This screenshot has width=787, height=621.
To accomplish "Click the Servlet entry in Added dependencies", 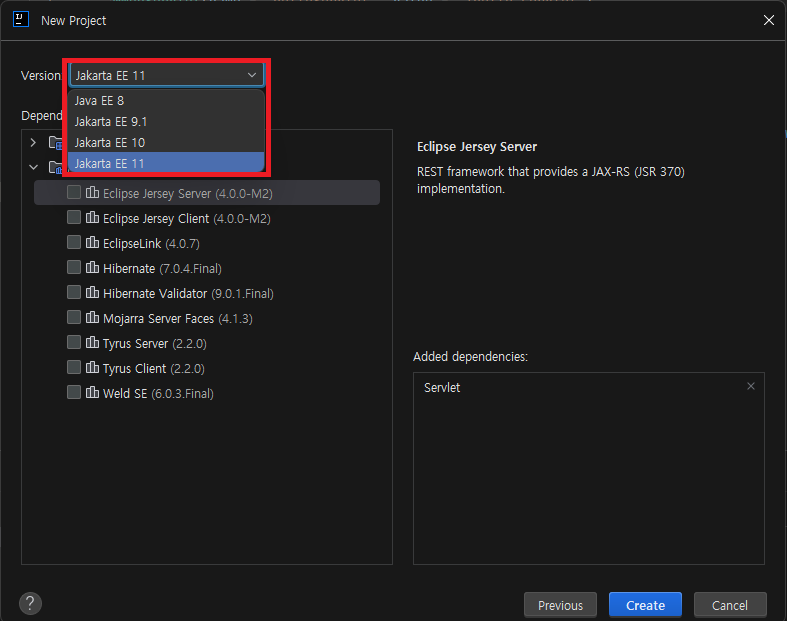I will [442, 388].
